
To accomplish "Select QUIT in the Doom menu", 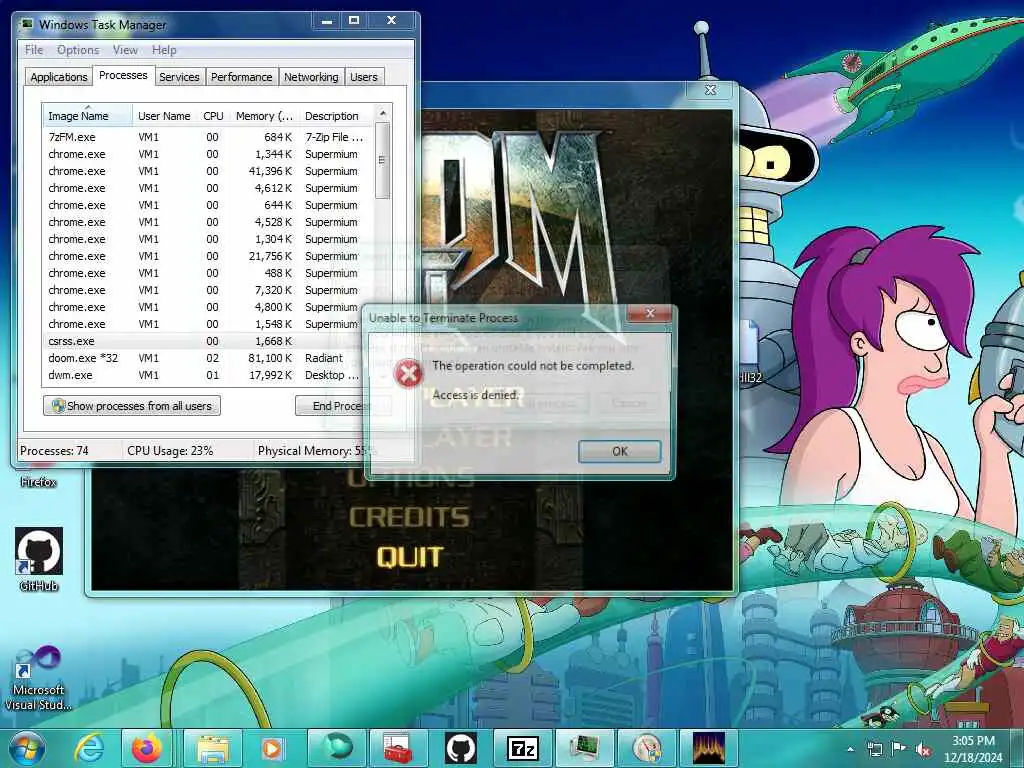I will pyautogui.click(x=410, y=558).
